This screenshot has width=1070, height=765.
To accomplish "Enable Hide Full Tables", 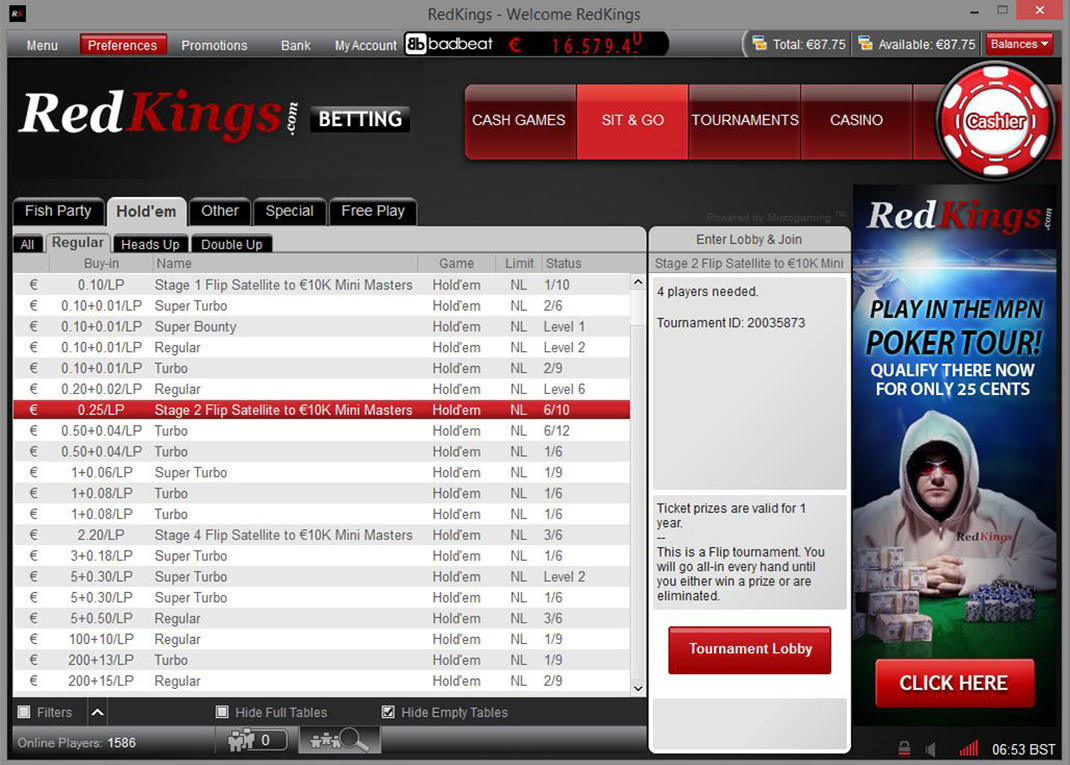I will (222, 712).
